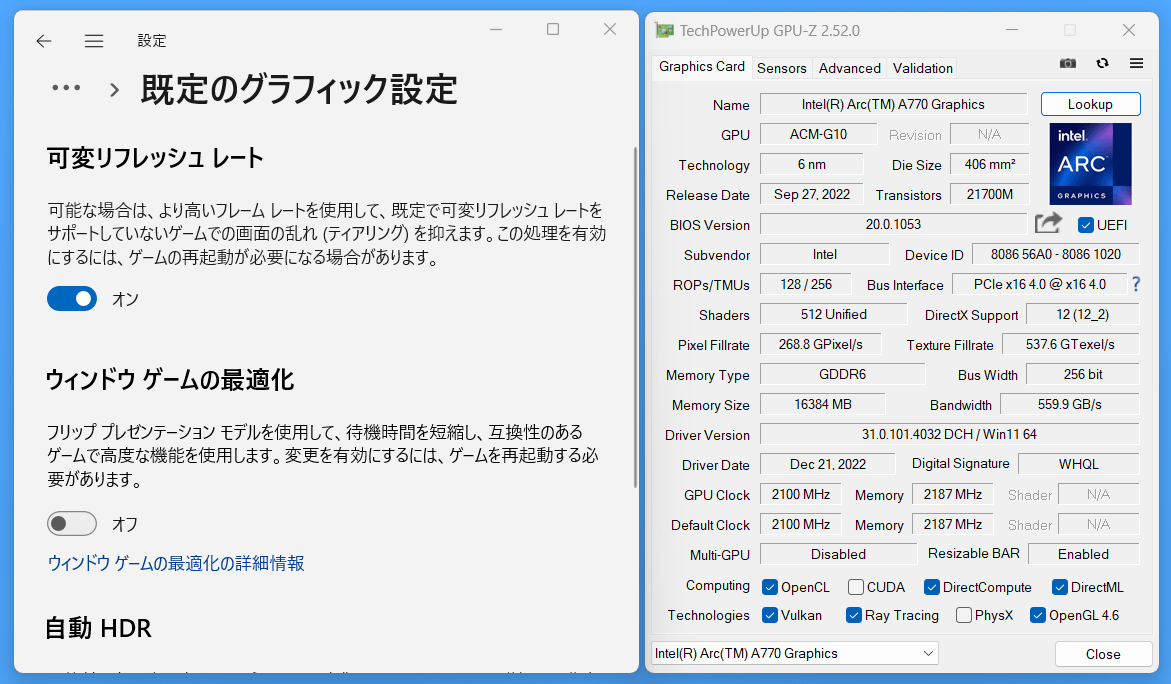Open the GPU selection dropdown at bottom
Screen dimensions: 1171x684
coord(795,653)
